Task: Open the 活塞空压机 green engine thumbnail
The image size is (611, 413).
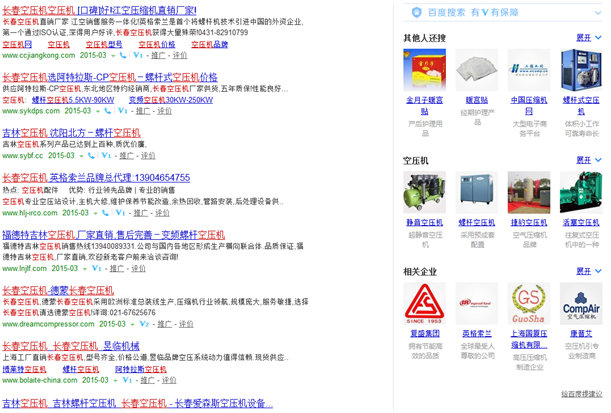Action: click(x=581, y=192)
